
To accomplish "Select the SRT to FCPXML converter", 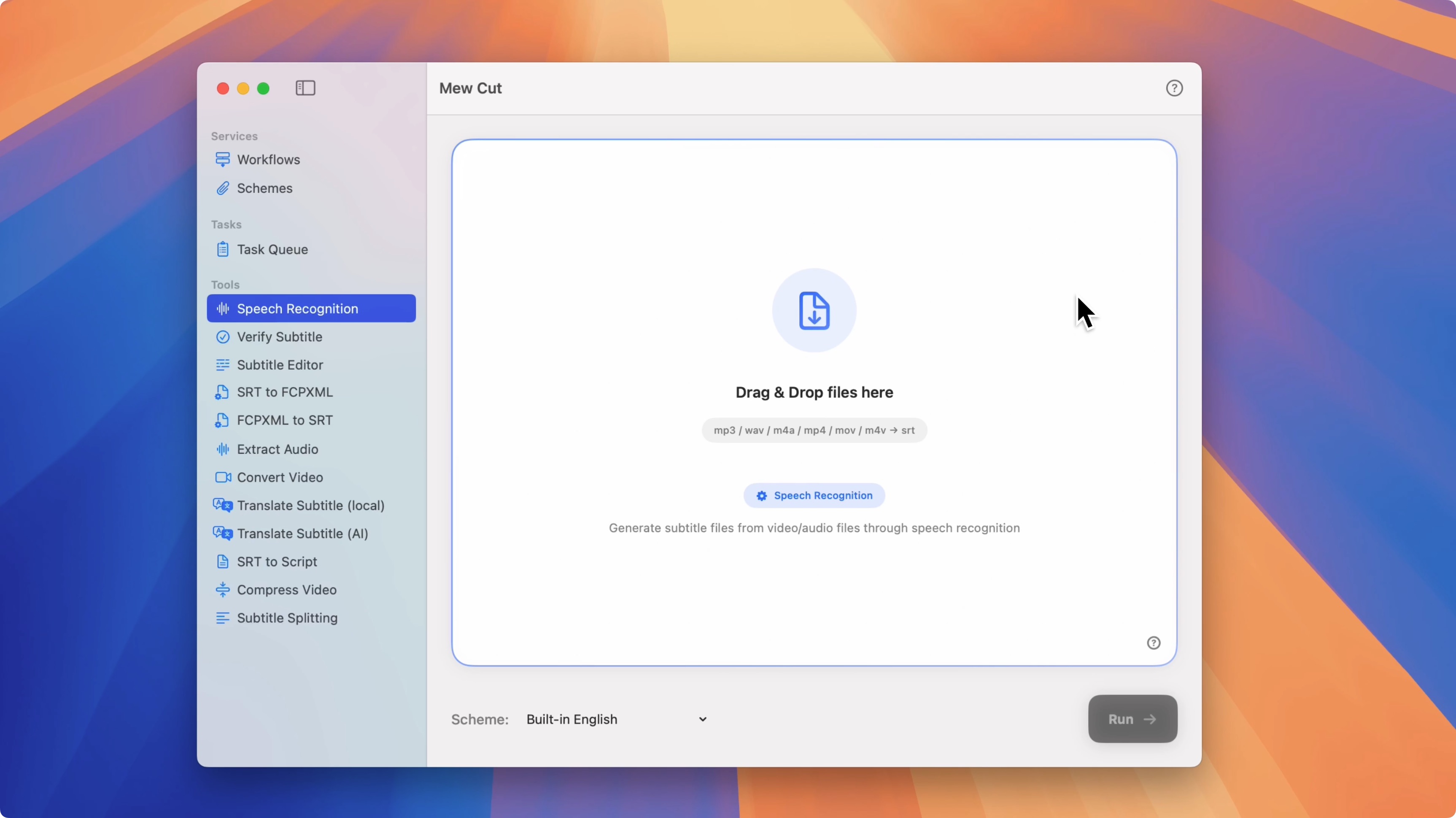I will (284, 392).
